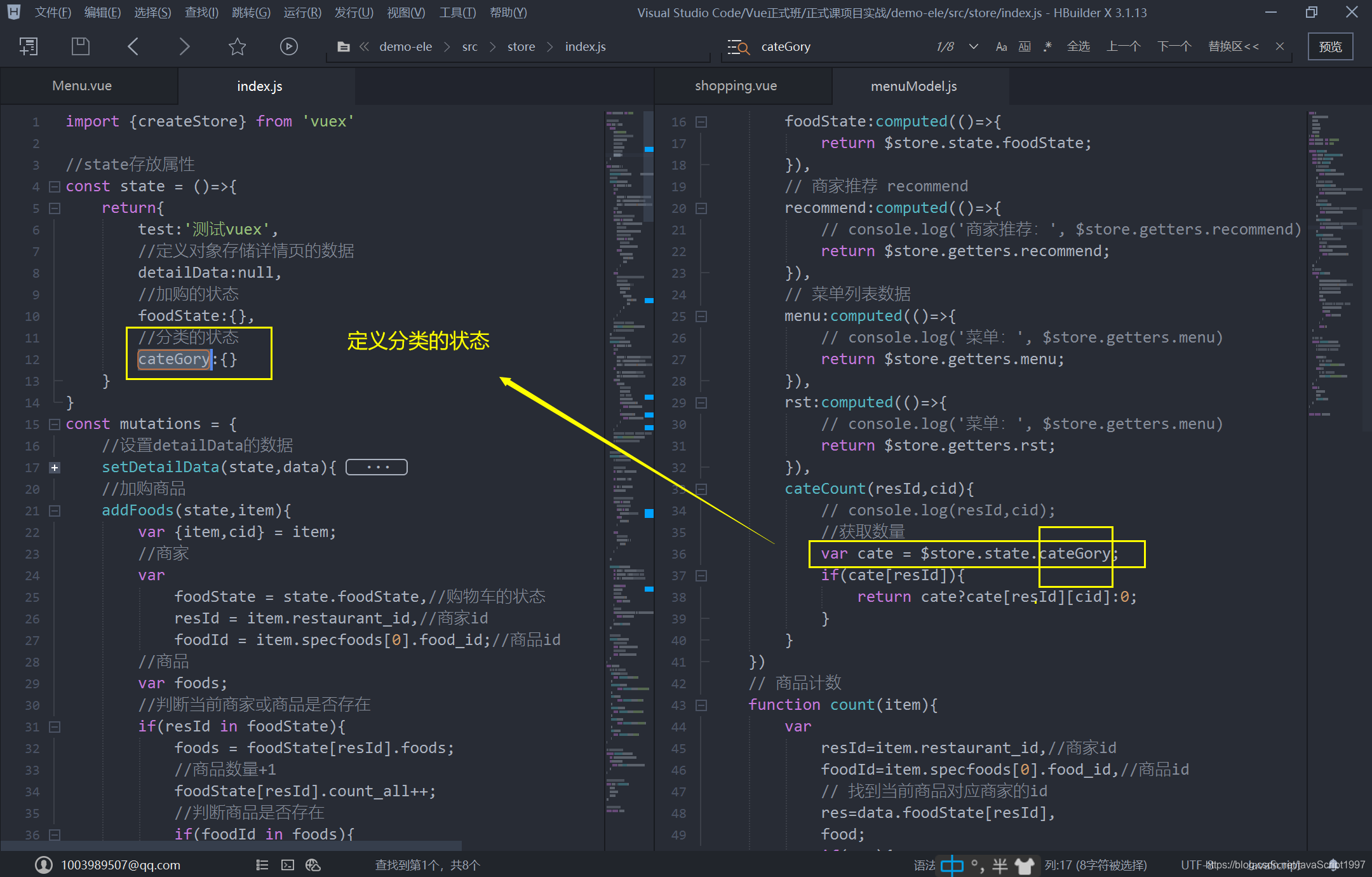
Task: Open the 选择(S) menu
Action: (152, 13)
